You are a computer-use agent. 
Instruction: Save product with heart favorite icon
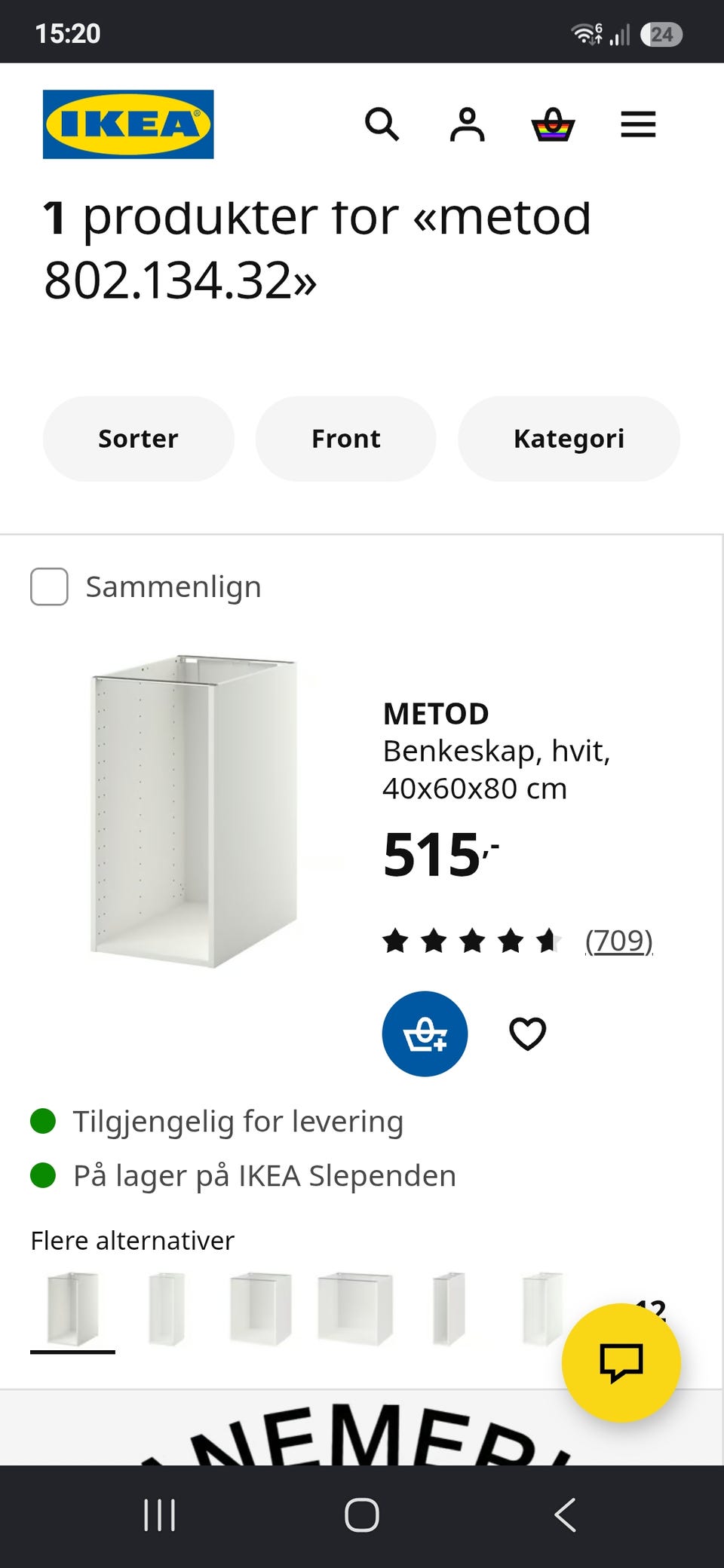point(527,1034)
